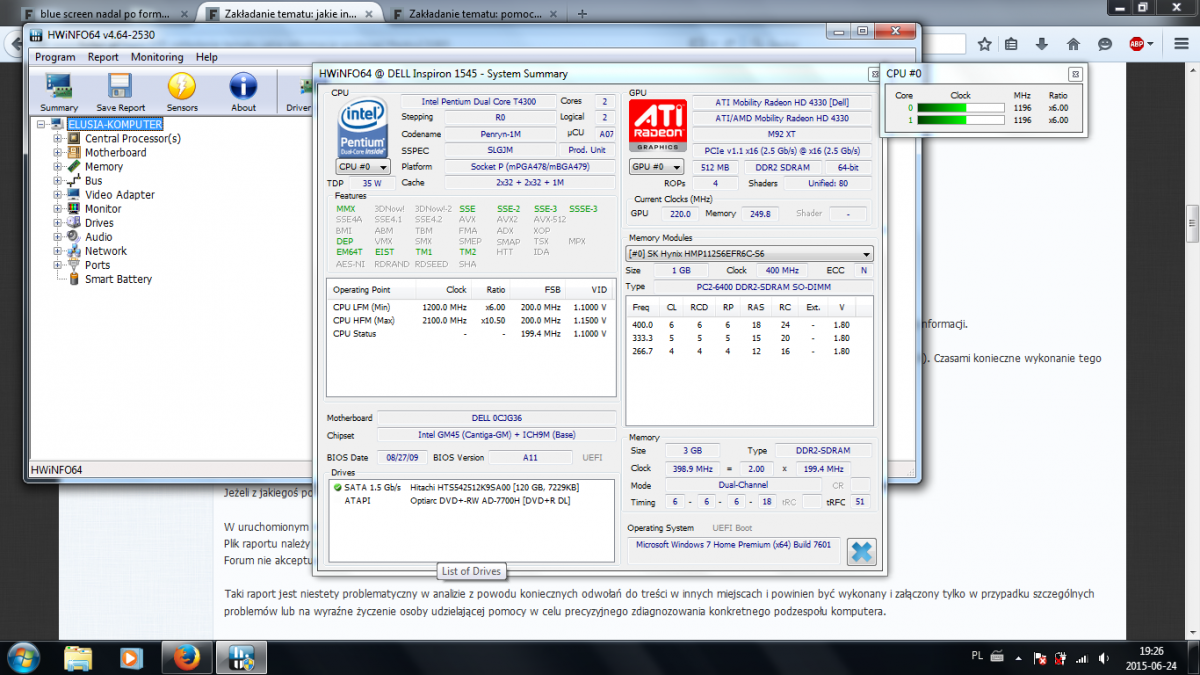Select the Network tree item
Viewport: 1200px width, 675px height.
click(x=106, y=251)
